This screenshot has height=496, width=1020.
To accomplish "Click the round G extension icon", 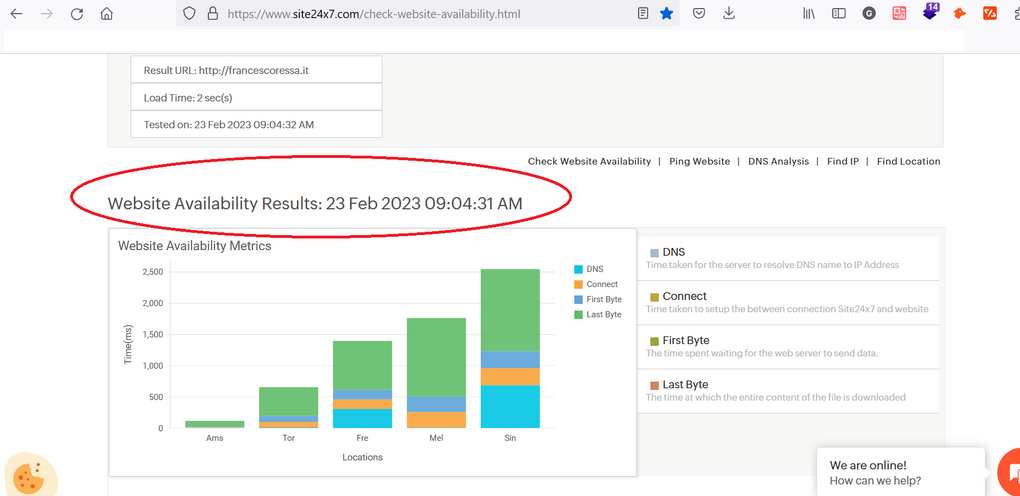I will pyautogui.click(x=869, y=13).
